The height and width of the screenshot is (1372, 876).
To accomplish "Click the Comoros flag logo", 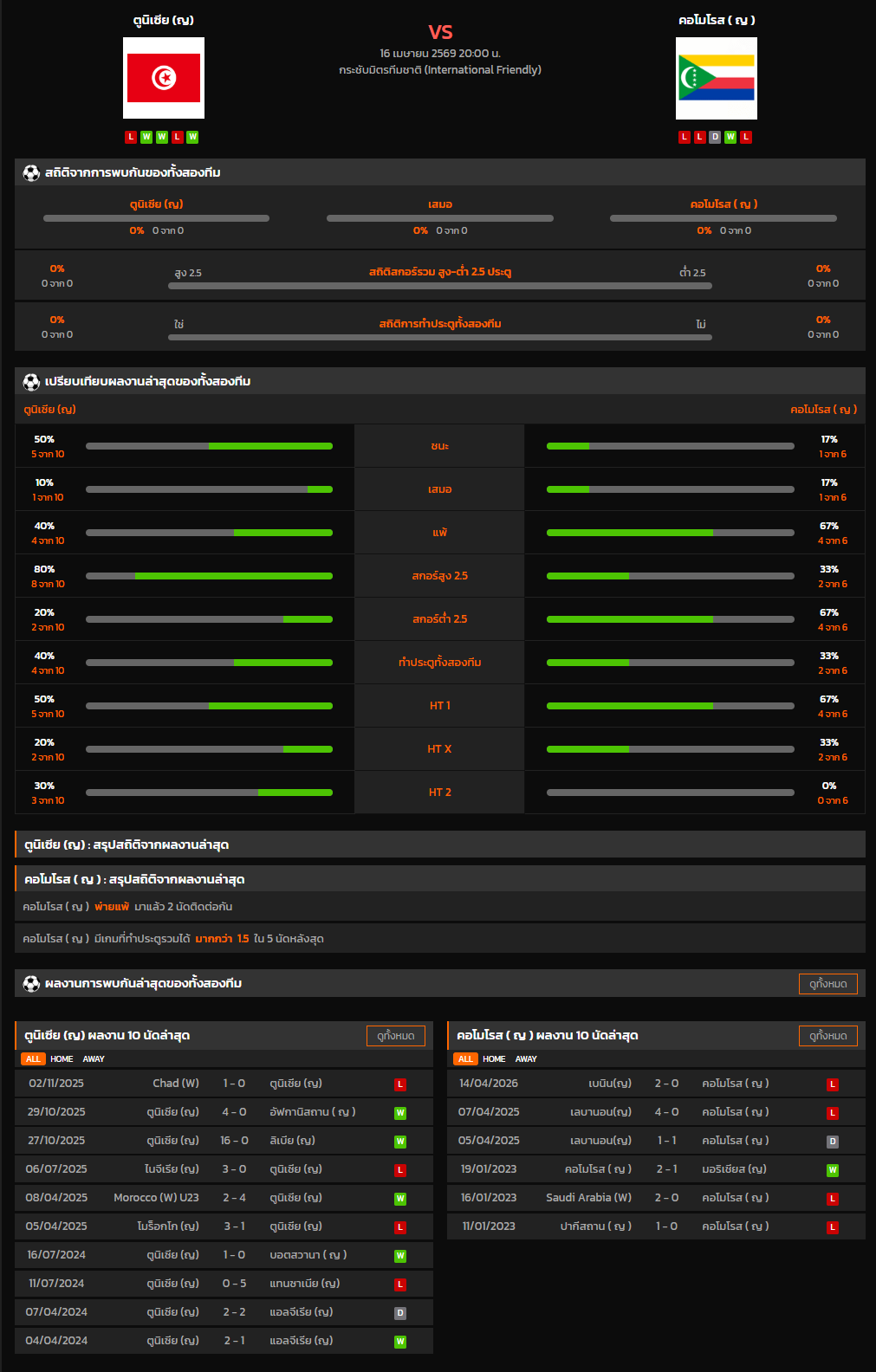I will pyautogui.click(x=716, y=78).
